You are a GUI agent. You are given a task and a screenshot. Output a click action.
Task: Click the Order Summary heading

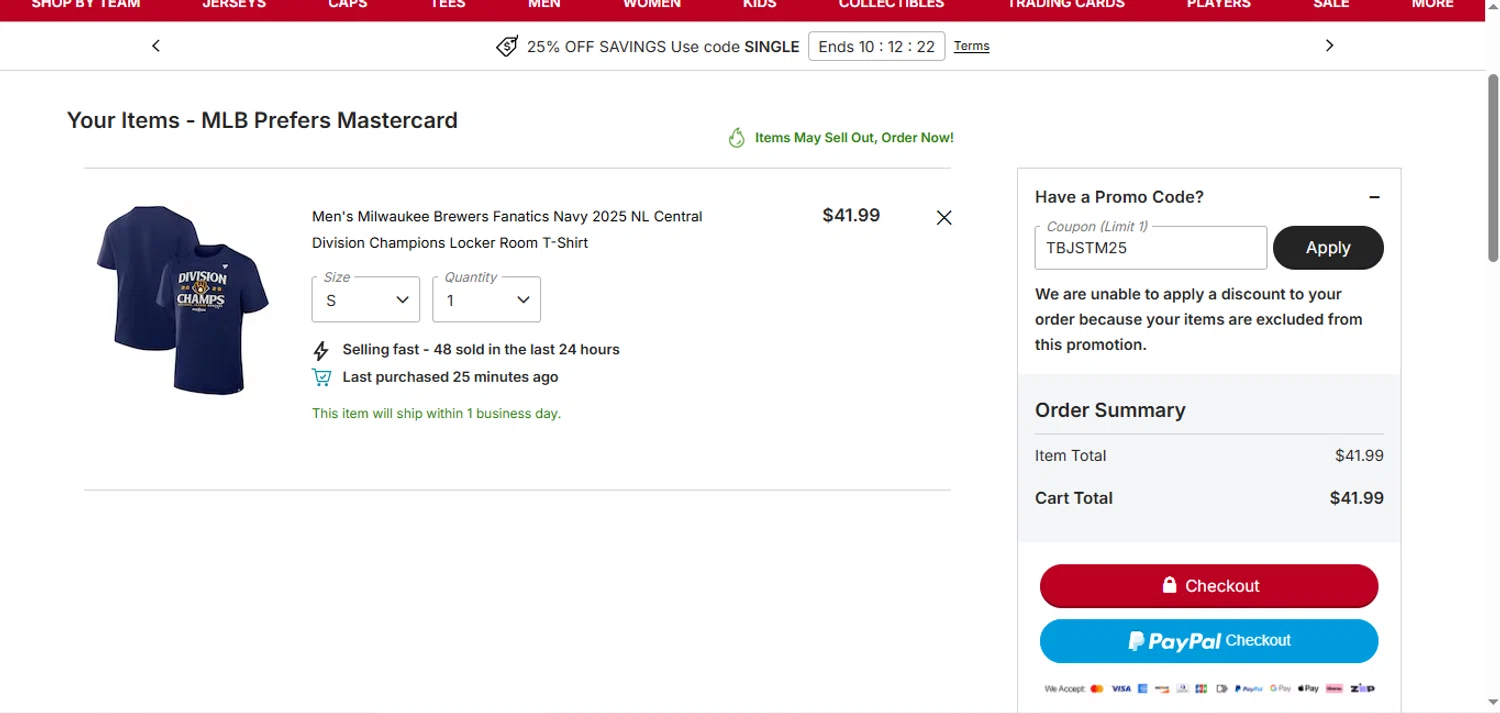1110,410
